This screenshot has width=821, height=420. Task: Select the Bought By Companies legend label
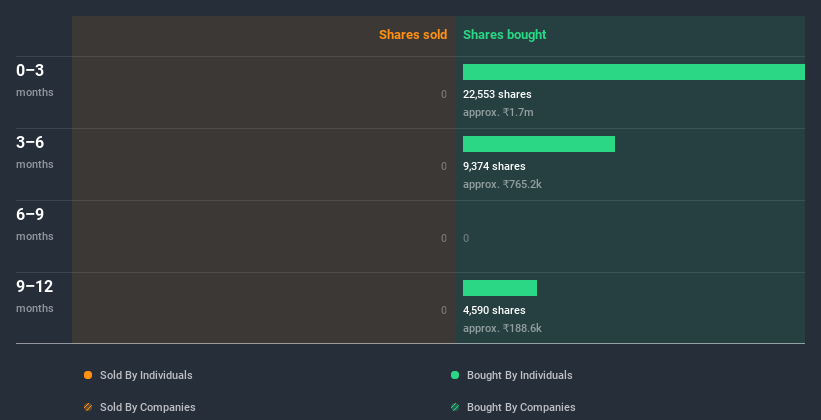click(521, 407)
